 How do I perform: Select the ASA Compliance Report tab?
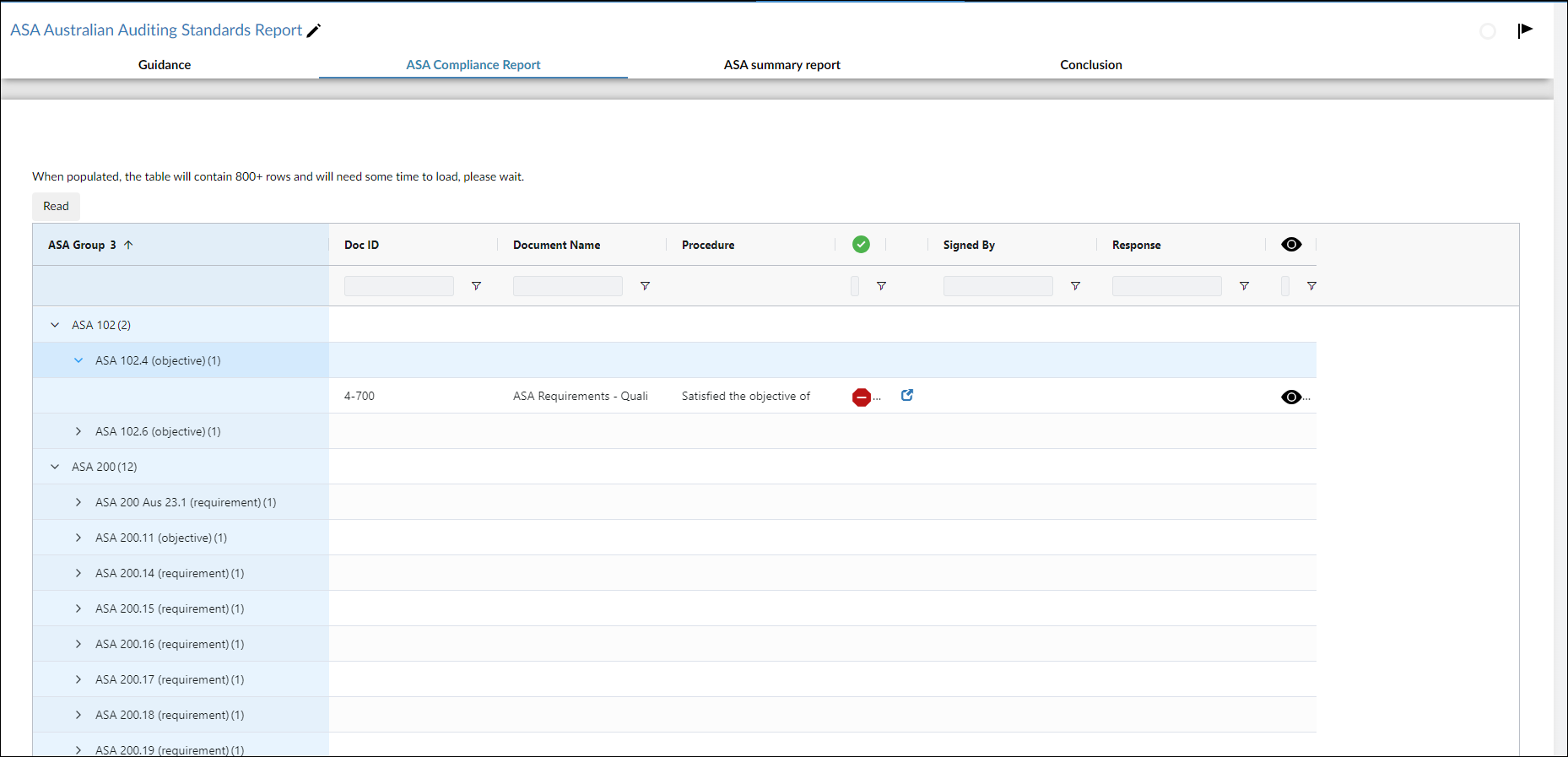[473, 65]
